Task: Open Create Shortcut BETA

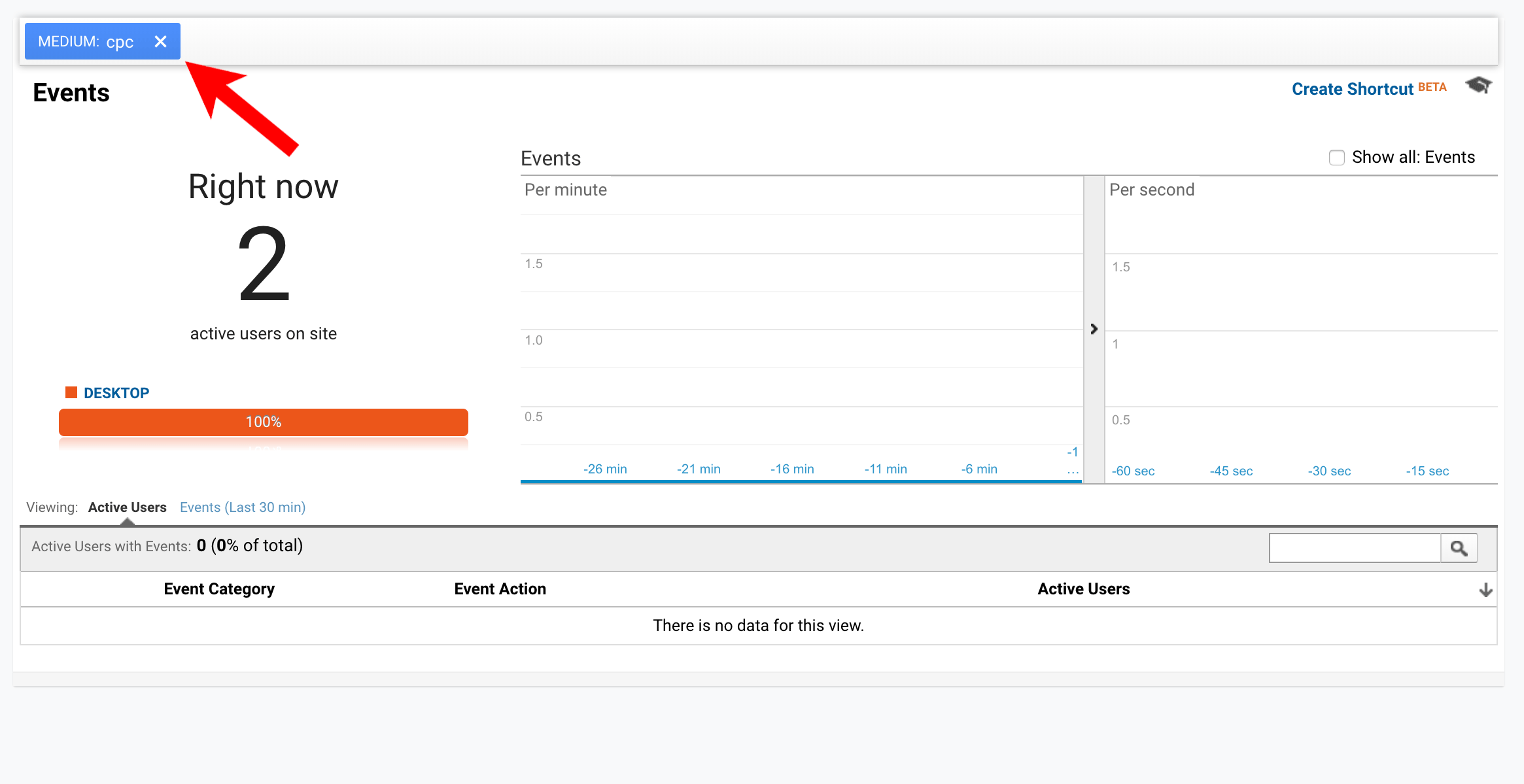Action: pyautogui.click(x=1352, y=89)
